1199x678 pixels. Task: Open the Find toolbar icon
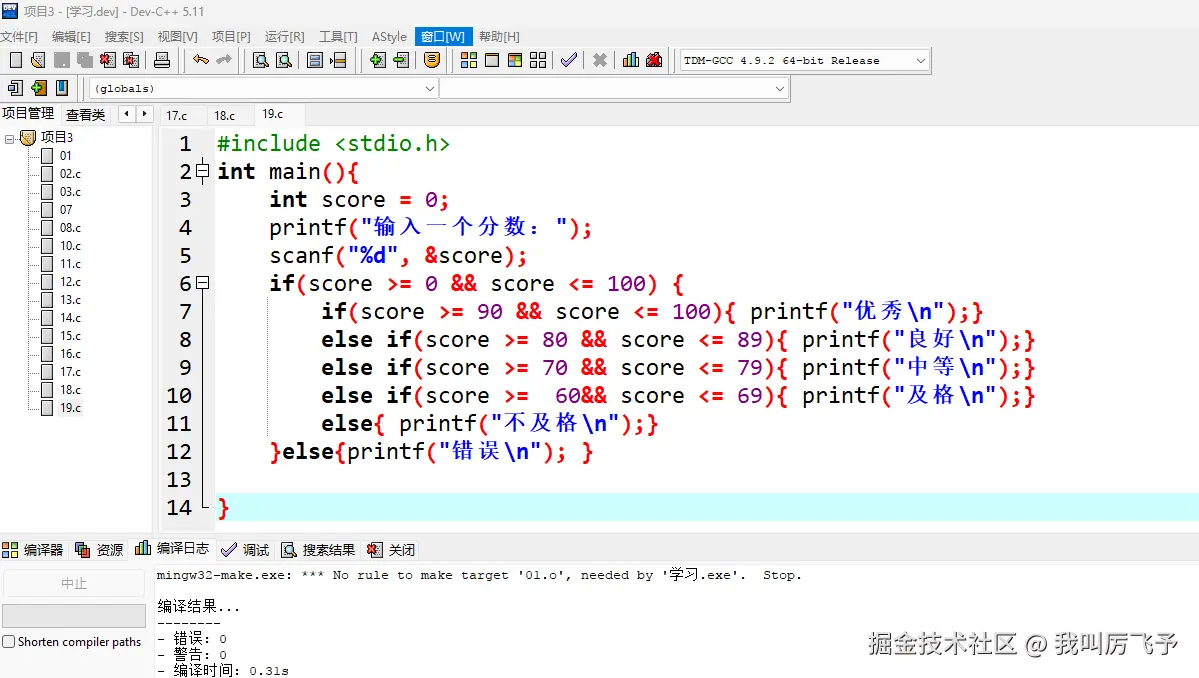coord(259,60)
